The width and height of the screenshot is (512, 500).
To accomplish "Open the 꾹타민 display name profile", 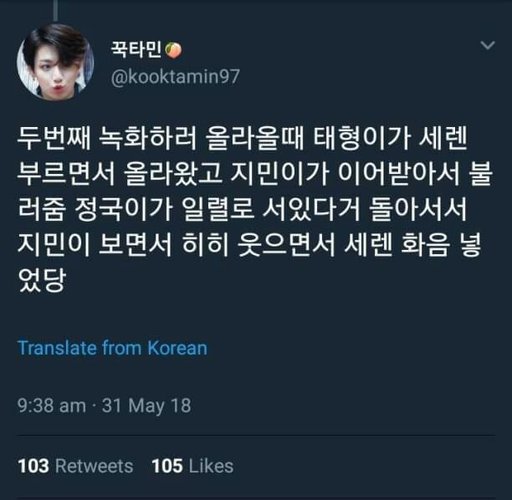I will (136, 50).
